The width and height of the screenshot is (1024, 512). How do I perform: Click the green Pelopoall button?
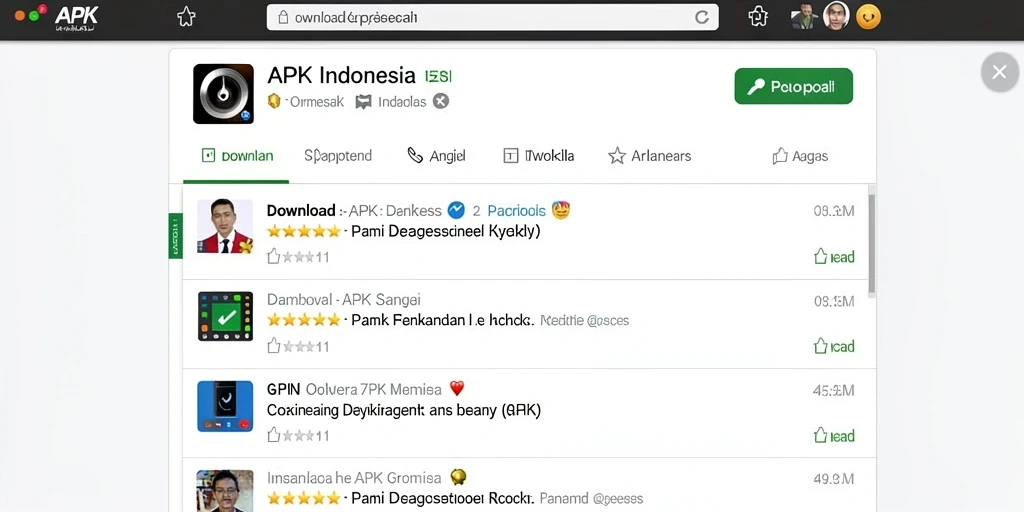(x=793, y=86)
